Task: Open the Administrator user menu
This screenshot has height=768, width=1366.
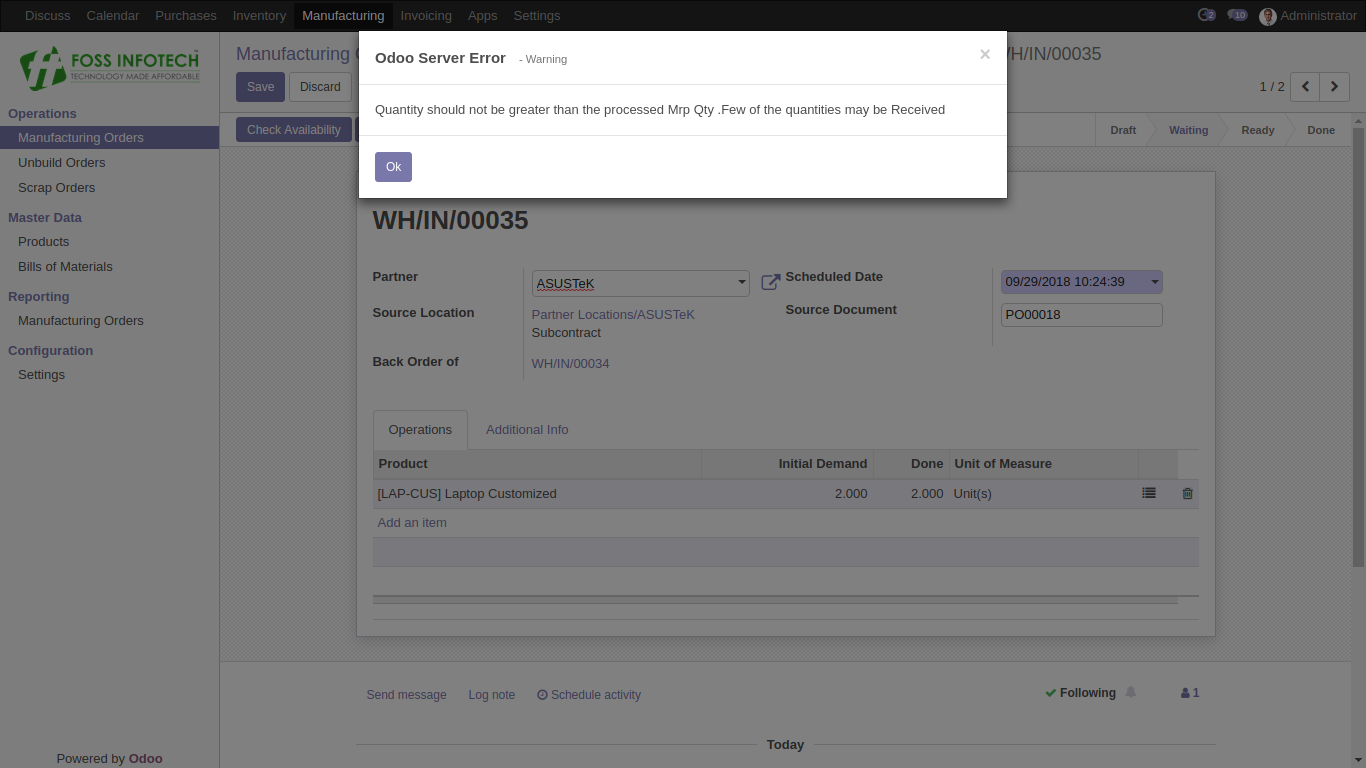Action: [x=1308, y=16]
